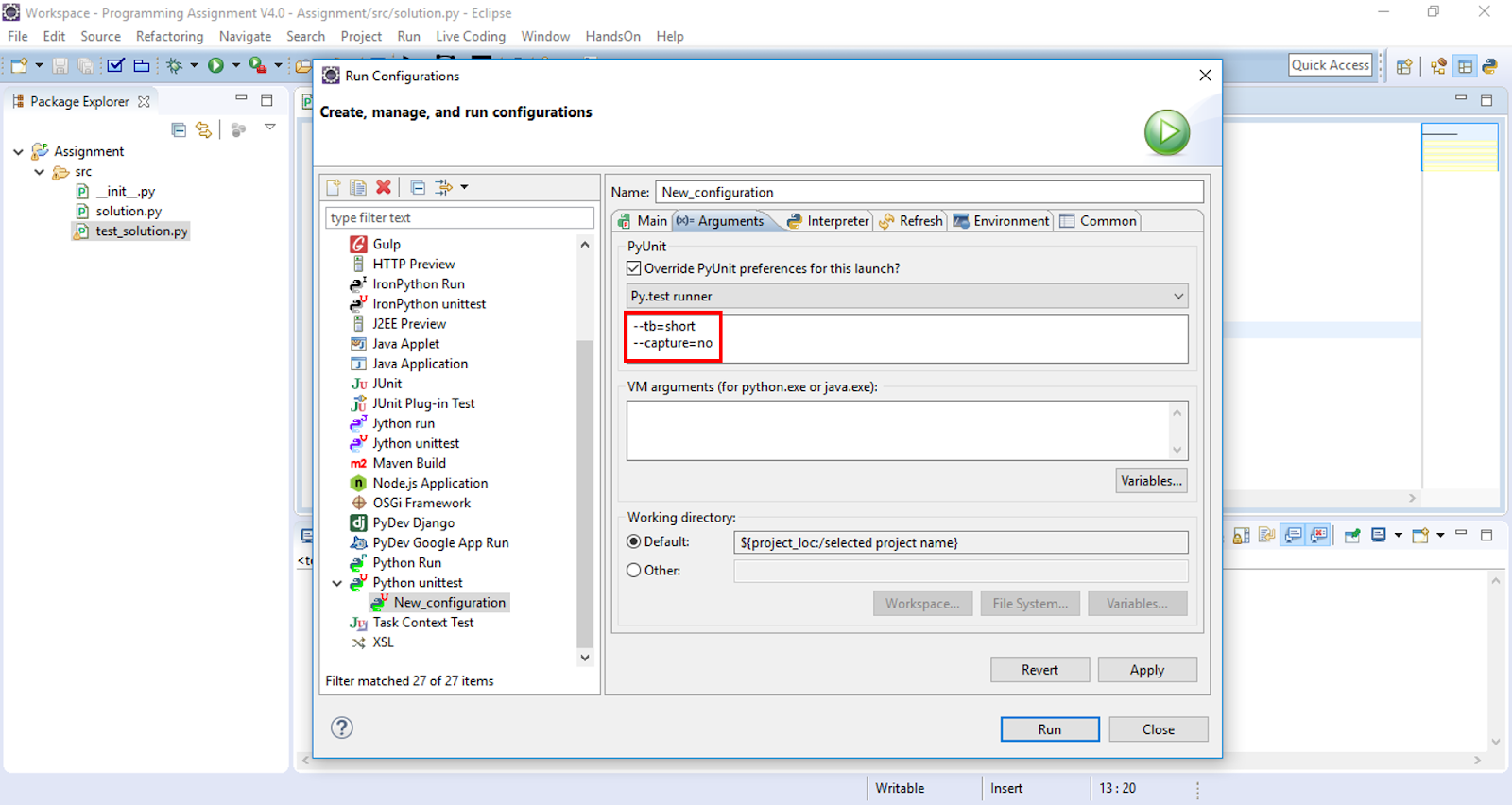Switch to the Common tab
The height and width of the screenshot is (805, 1512).
[1098, 221]
